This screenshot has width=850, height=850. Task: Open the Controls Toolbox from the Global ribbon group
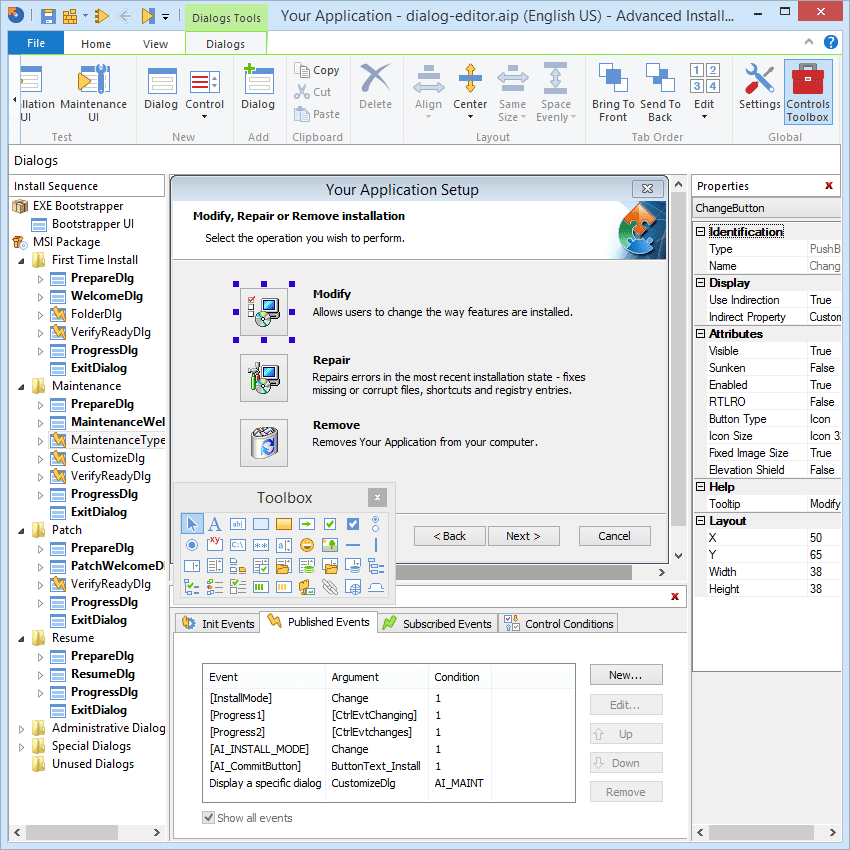click(x=808, y=90)
